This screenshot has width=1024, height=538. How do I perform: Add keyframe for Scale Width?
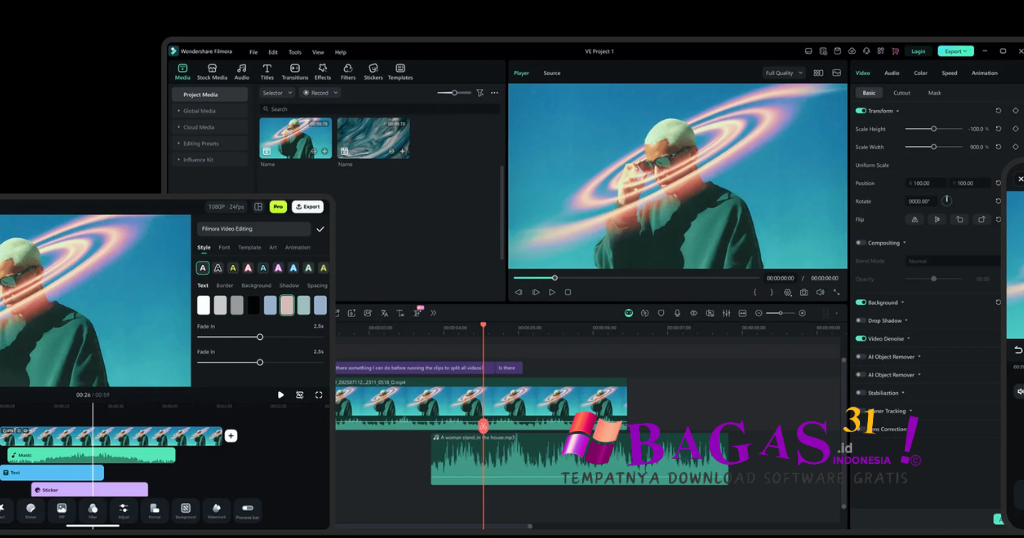(x=1015, y=147)
